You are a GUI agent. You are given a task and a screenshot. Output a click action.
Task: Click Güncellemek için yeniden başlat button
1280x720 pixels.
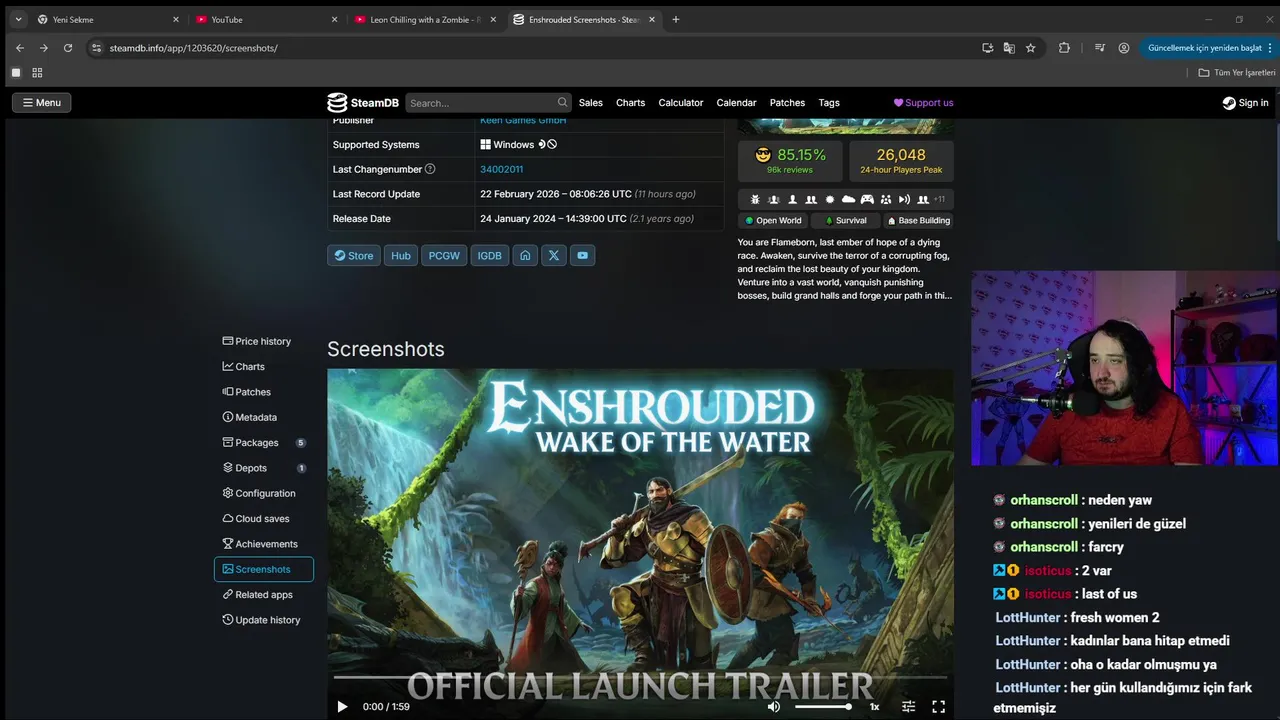(1210, 48)
